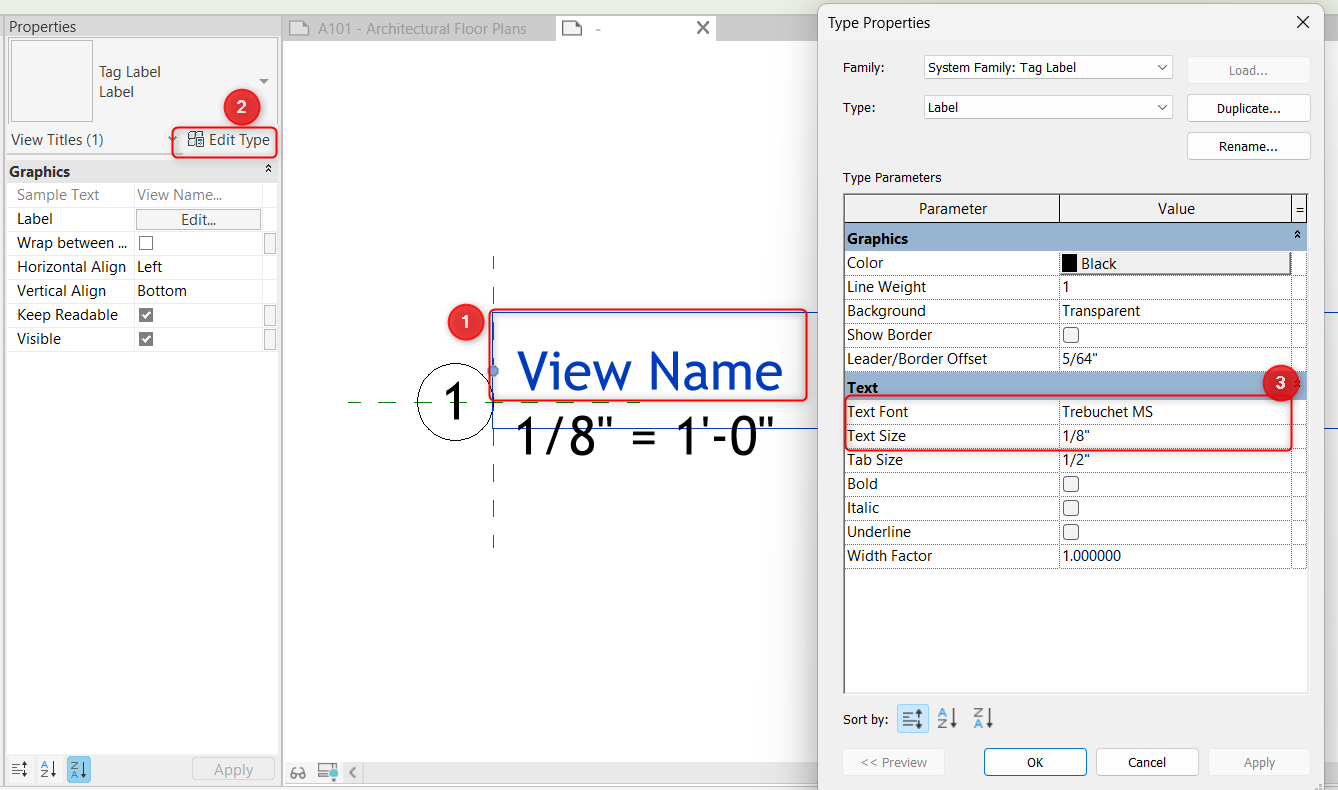1338x790 pixels.
Task: Select the untitled document tab
Action: 600,29
